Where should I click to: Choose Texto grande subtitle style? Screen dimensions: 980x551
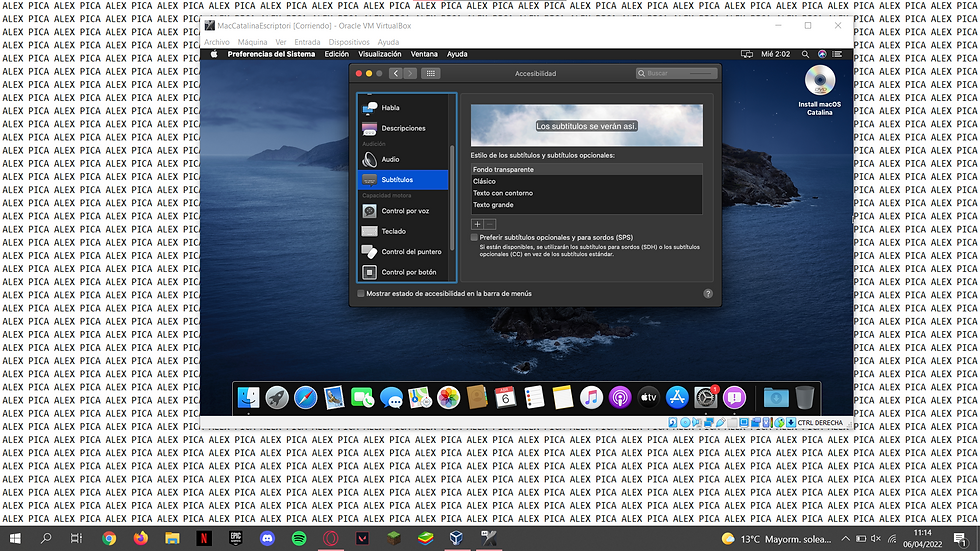[586, 205]
